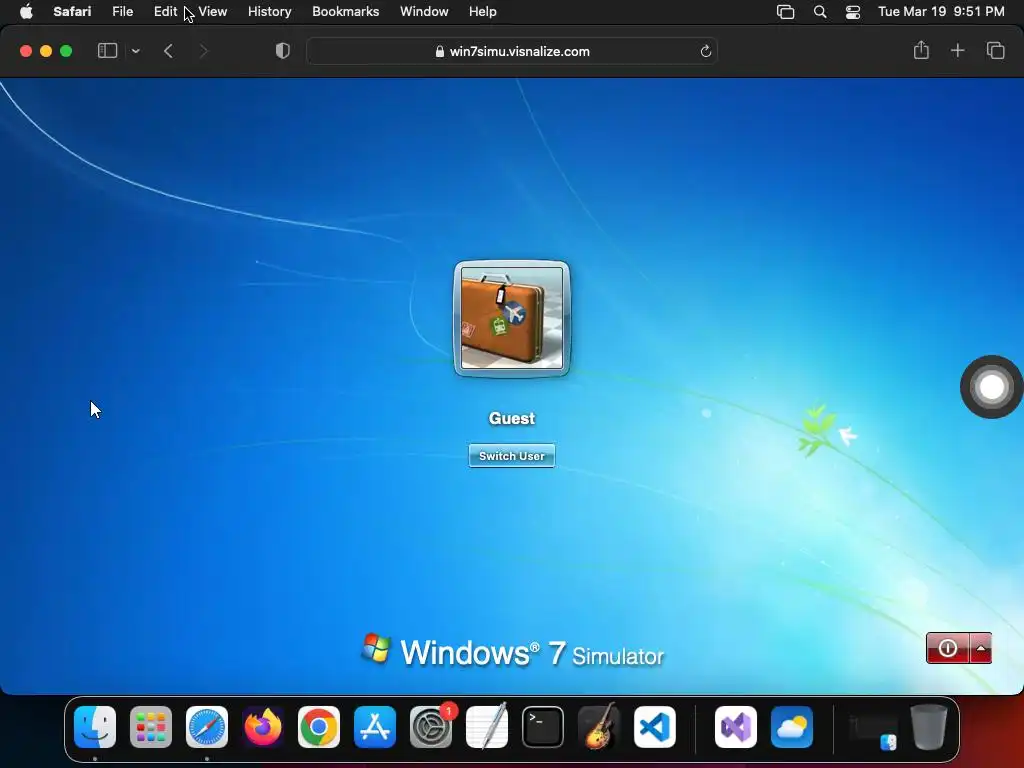Expand the shutdown options arrow
The image size is (1024, 768).
[980, 648]
